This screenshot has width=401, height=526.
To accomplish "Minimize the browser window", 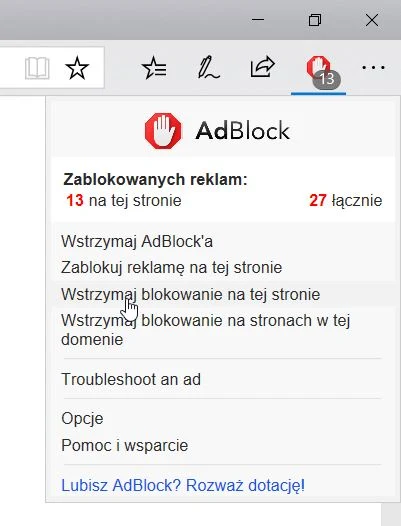I will (258, 20).
